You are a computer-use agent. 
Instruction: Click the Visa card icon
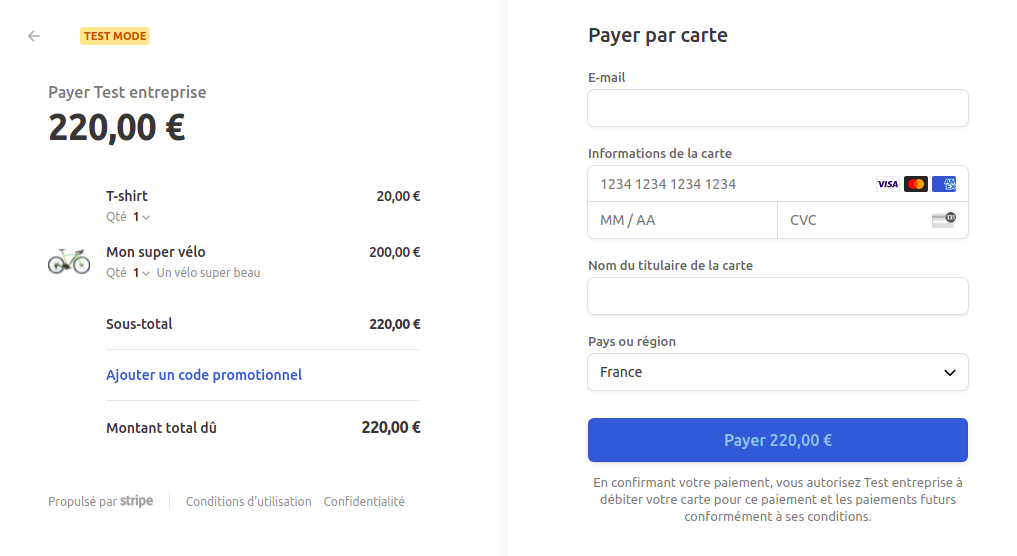point(887,184)
